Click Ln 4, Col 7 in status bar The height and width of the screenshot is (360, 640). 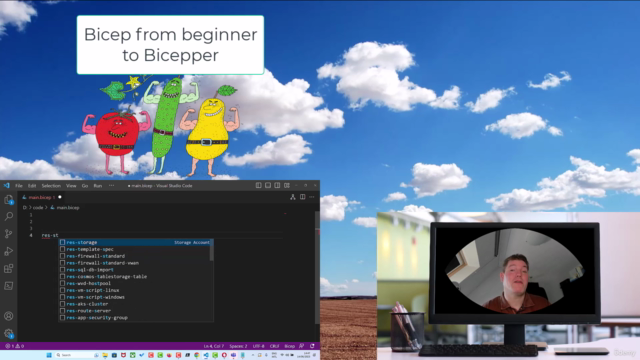pos(213,346)
